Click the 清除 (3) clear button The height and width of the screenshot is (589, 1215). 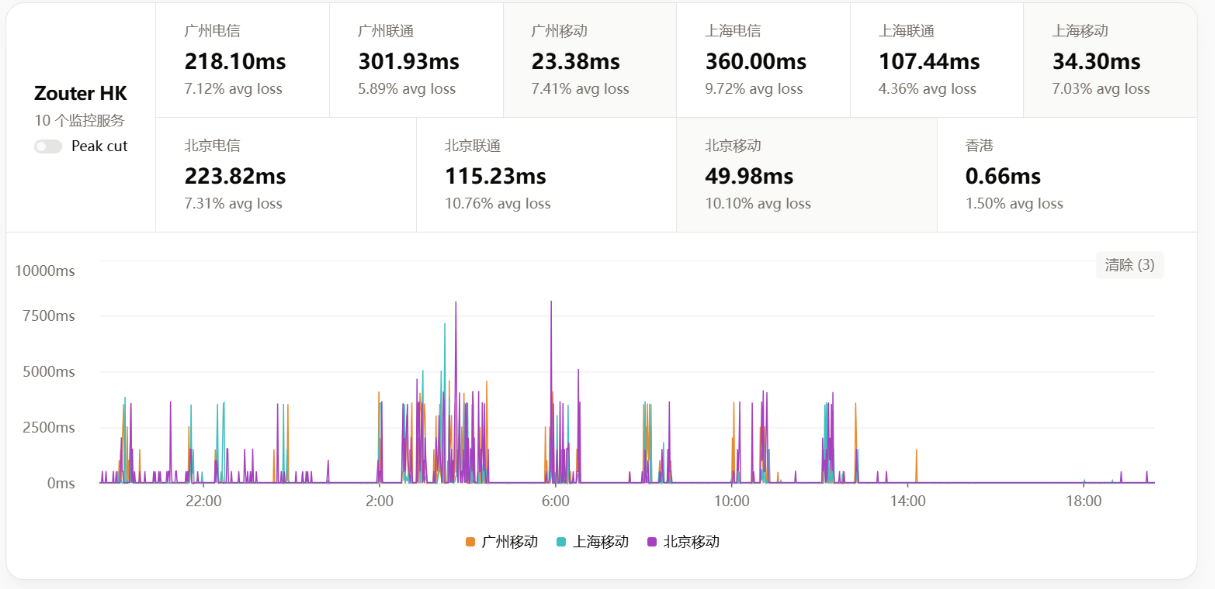(x=1129, y=265)
